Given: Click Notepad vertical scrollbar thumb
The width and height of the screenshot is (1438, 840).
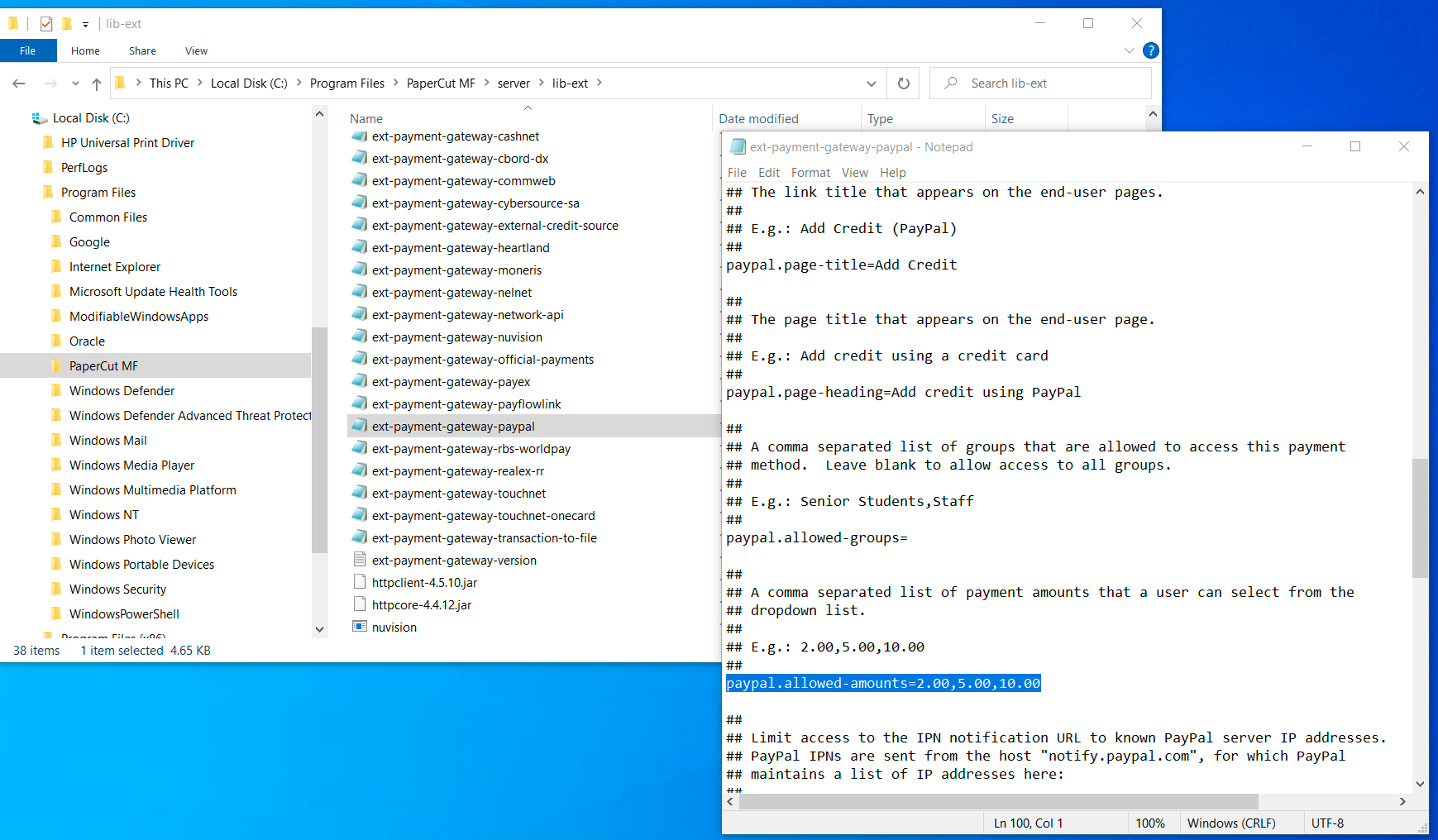Looking at the screenshot, I should [1420, 518].
